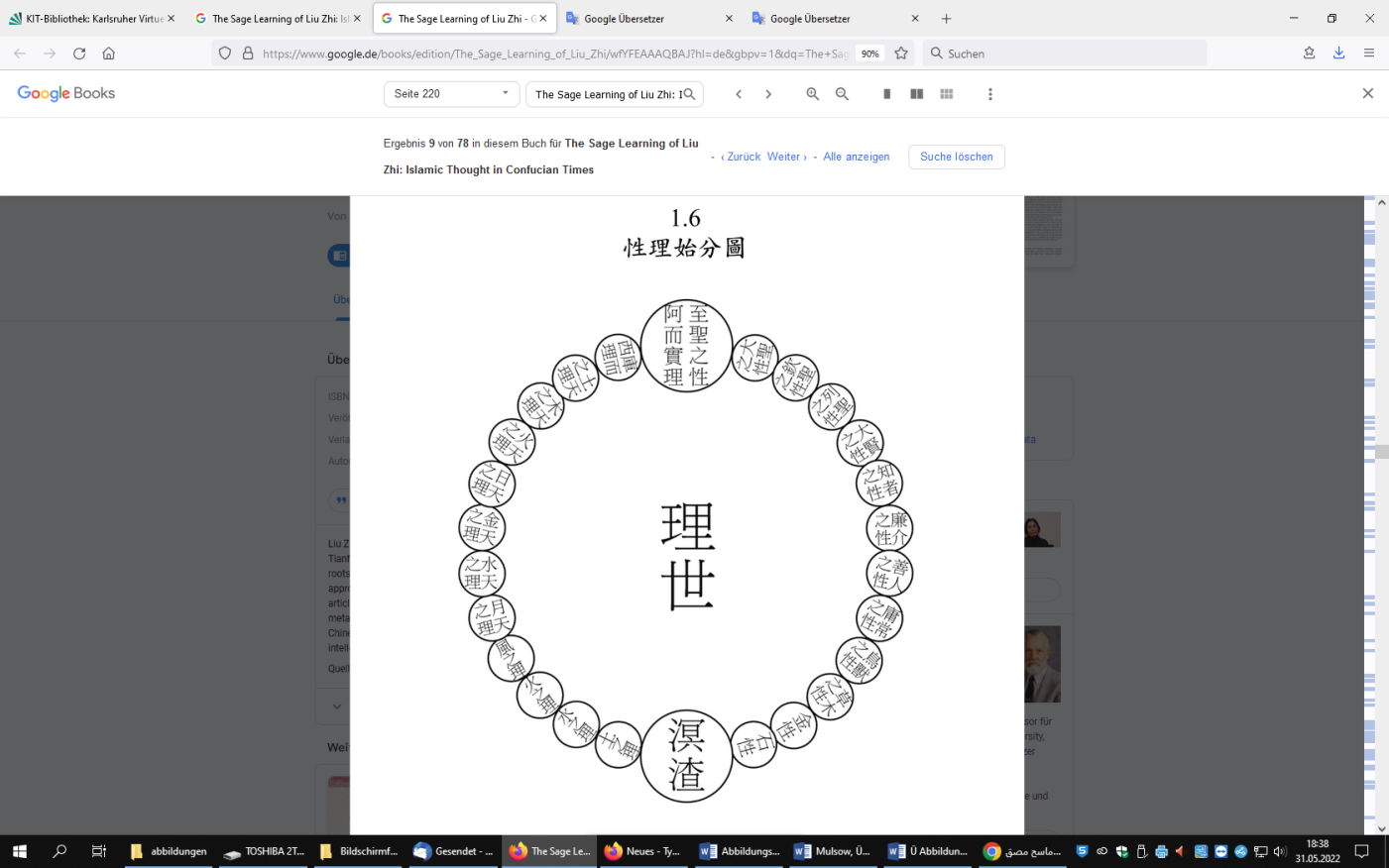This screenshot has height=868, width=1389.
Task: Open Bildschirmf... folder taskbar item
Action: 358,851
